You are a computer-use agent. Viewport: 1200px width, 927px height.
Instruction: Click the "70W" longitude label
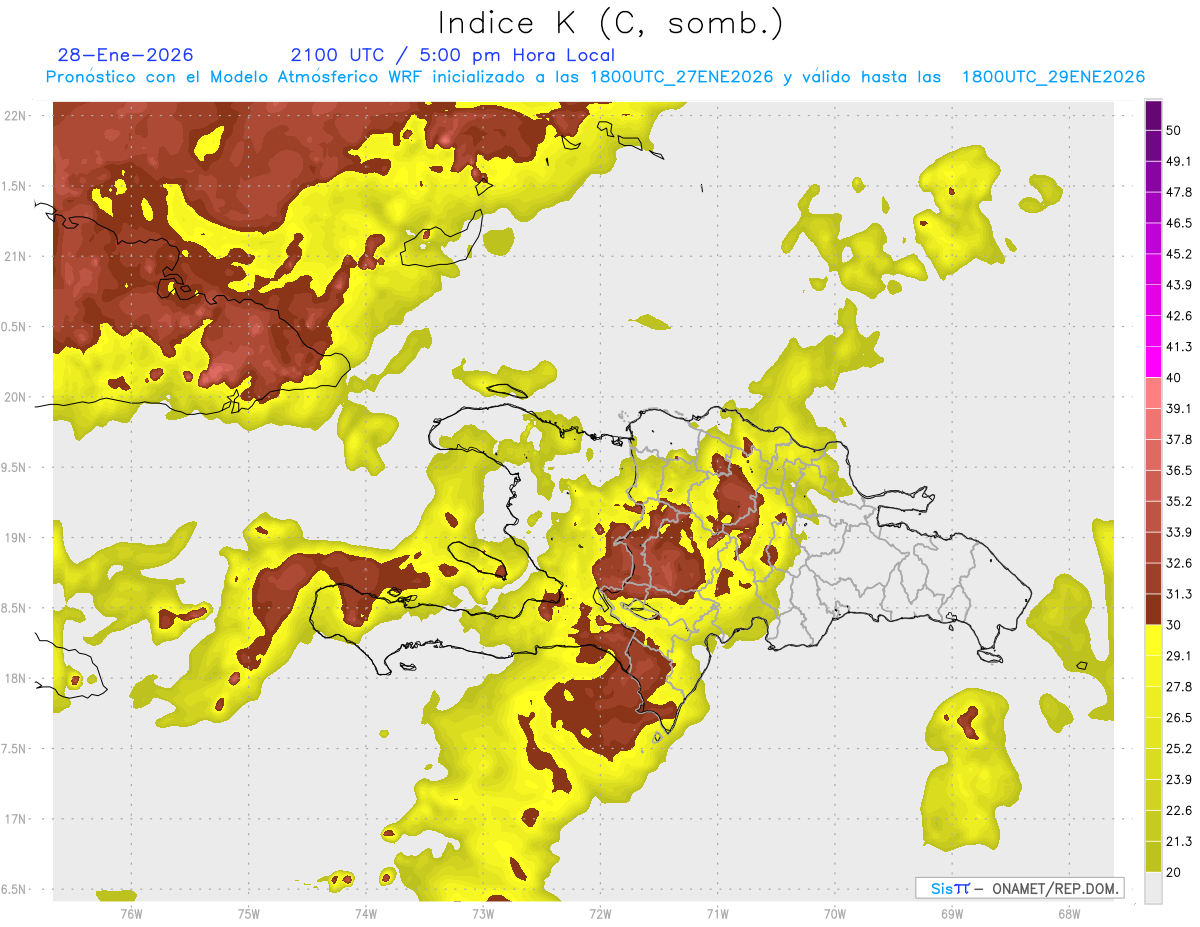pos(835,913)
